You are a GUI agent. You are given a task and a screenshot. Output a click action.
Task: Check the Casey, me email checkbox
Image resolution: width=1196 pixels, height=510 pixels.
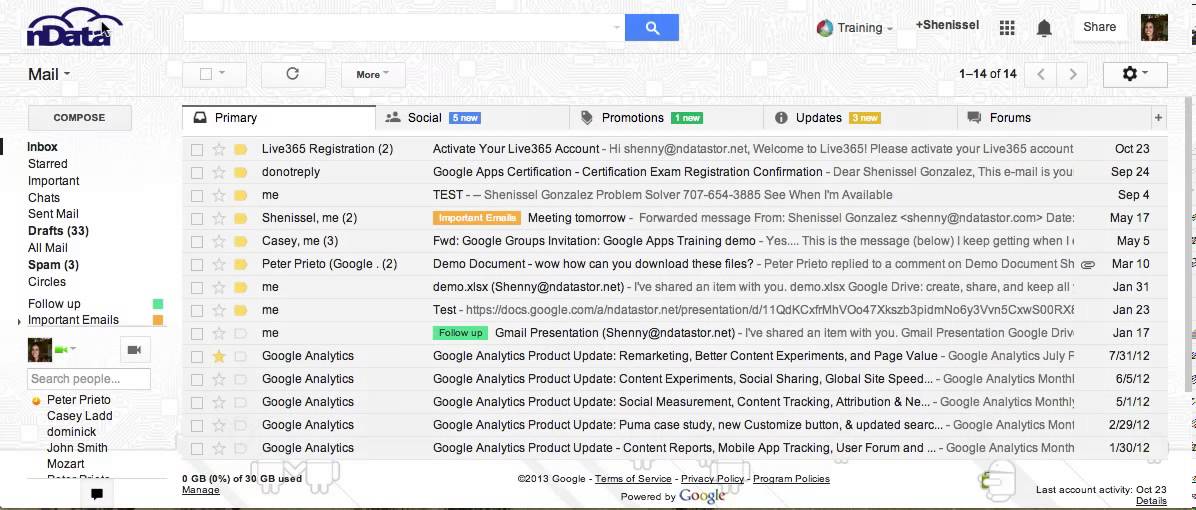click(197, 242)
